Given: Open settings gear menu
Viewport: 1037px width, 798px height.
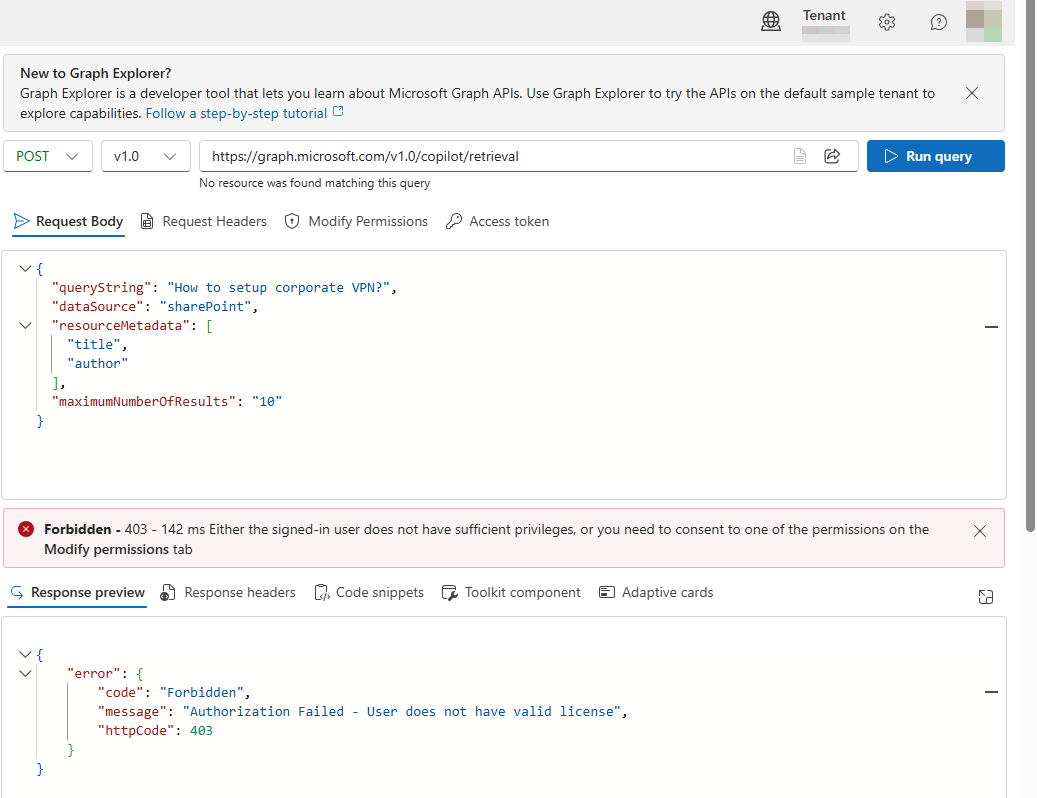Looking at the screenshot, I should click(887, 22).
